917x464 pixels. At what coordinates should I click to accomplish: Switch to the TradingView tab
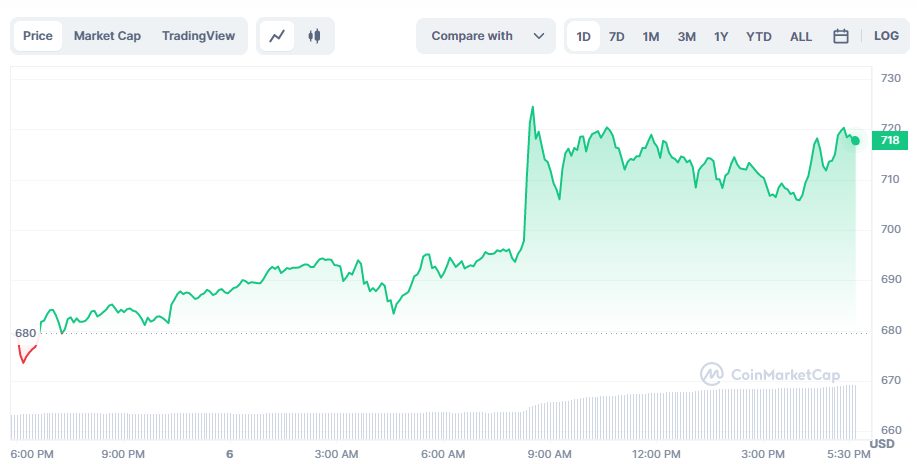(x=198, y=36)
